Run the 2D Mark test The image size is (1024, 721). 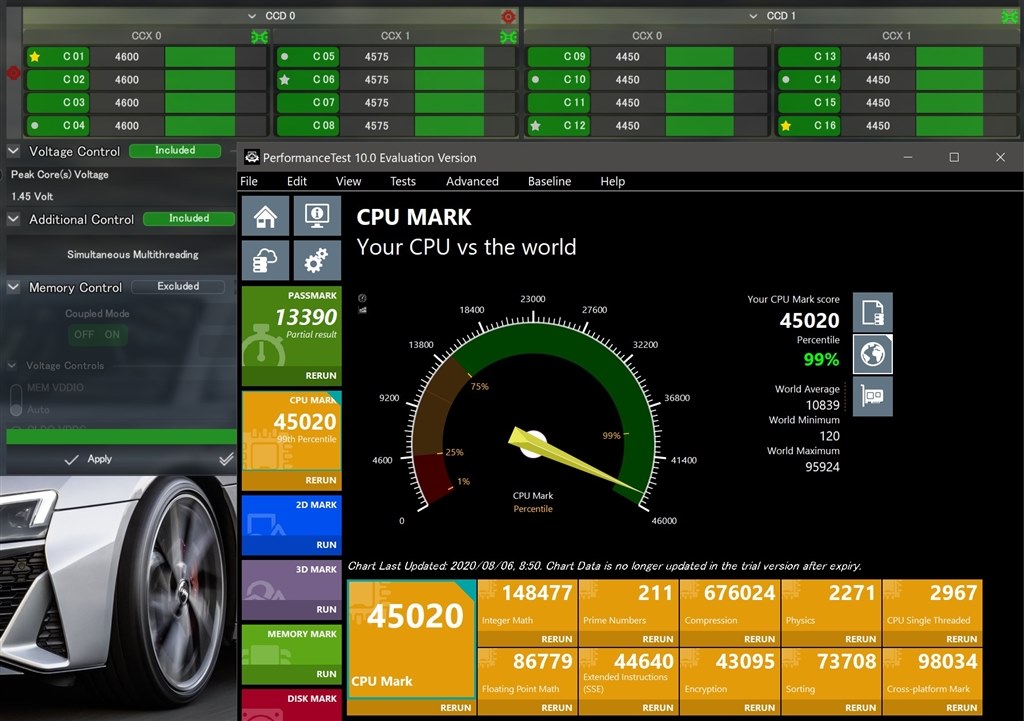click(x=327, y=545)
